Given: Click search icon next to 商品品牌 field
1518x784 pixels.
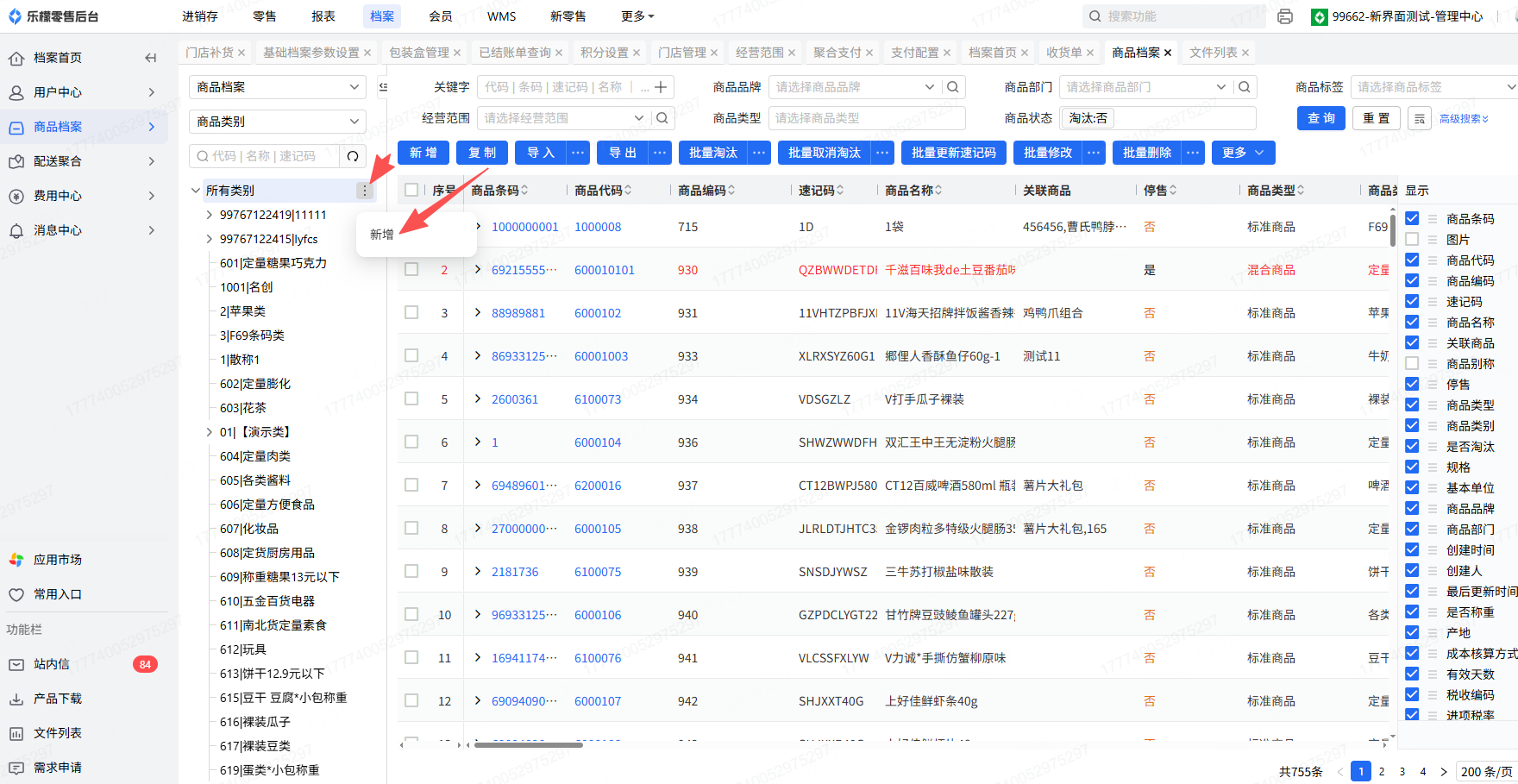Looking at the screenshot, I should [953, 87].
